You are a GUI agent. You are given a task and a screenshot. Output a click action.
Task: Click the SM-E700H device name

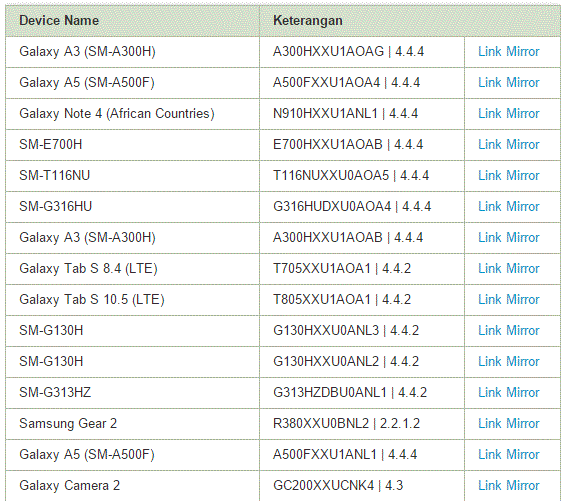click(x=50, y=145)
